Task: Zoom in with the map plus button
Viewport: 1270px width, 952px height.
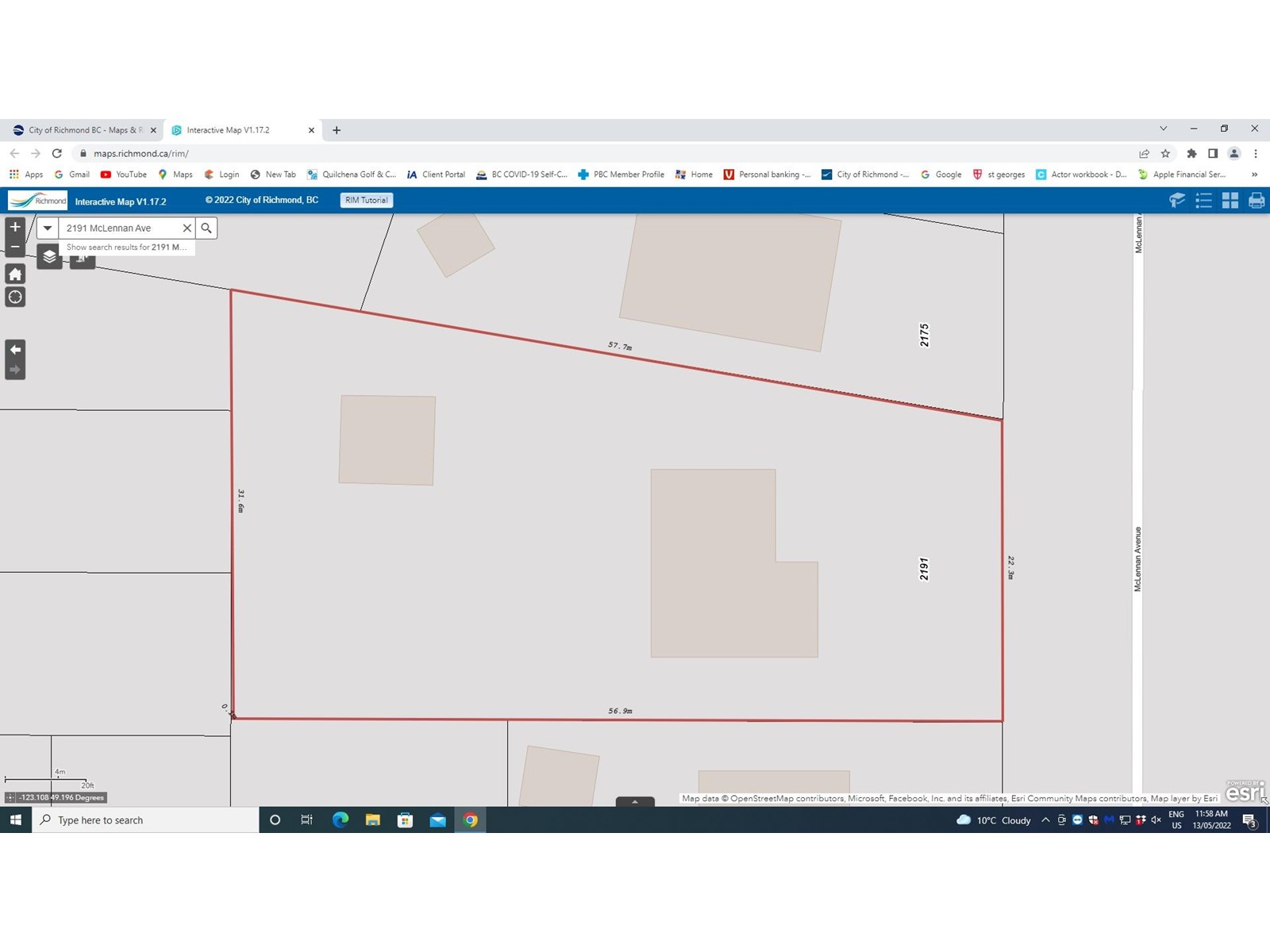Action: point(15,227)
